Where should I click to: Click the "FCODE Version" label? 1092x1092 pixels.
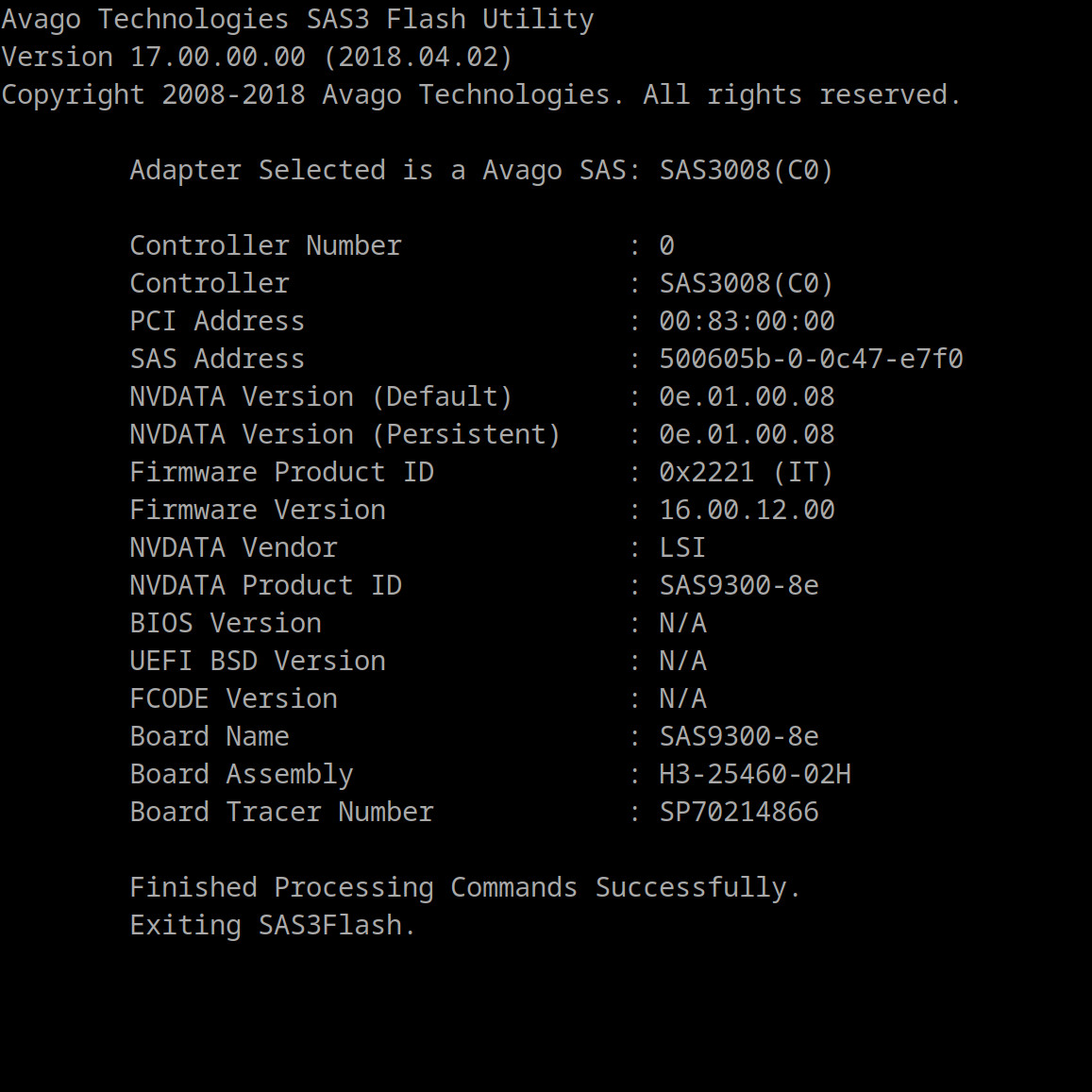[x=233, y=698]
